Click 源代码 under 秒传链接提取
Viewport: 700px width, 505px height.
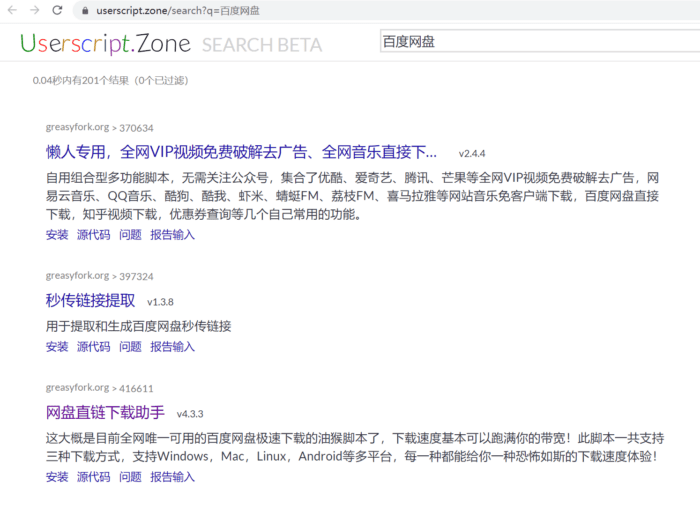(x=93, y=346)
